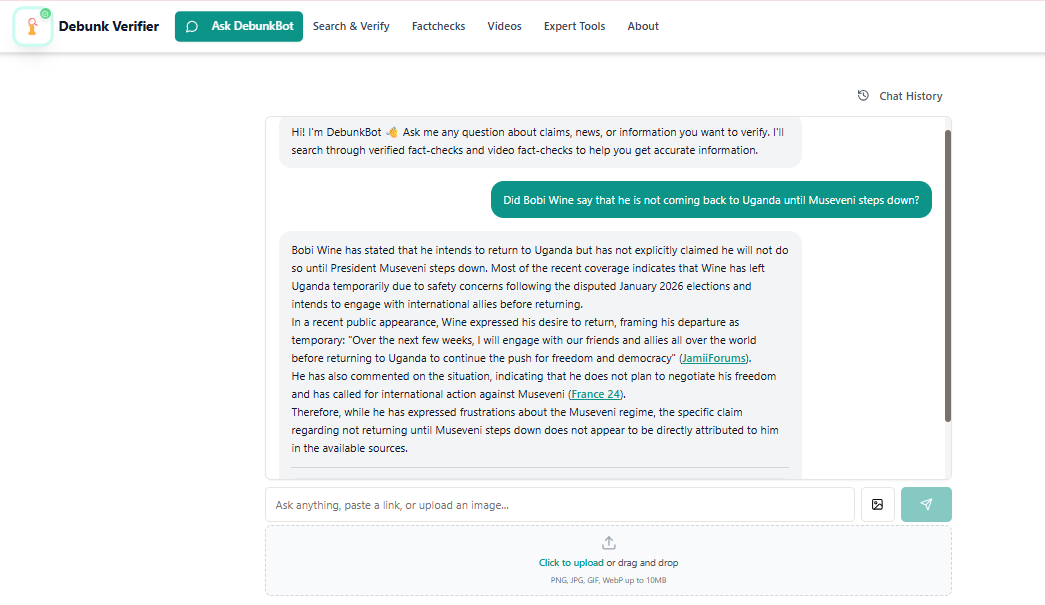Select the Bobi Wine question message bubble
1045x605 pixels.
(x=711, y=200)
